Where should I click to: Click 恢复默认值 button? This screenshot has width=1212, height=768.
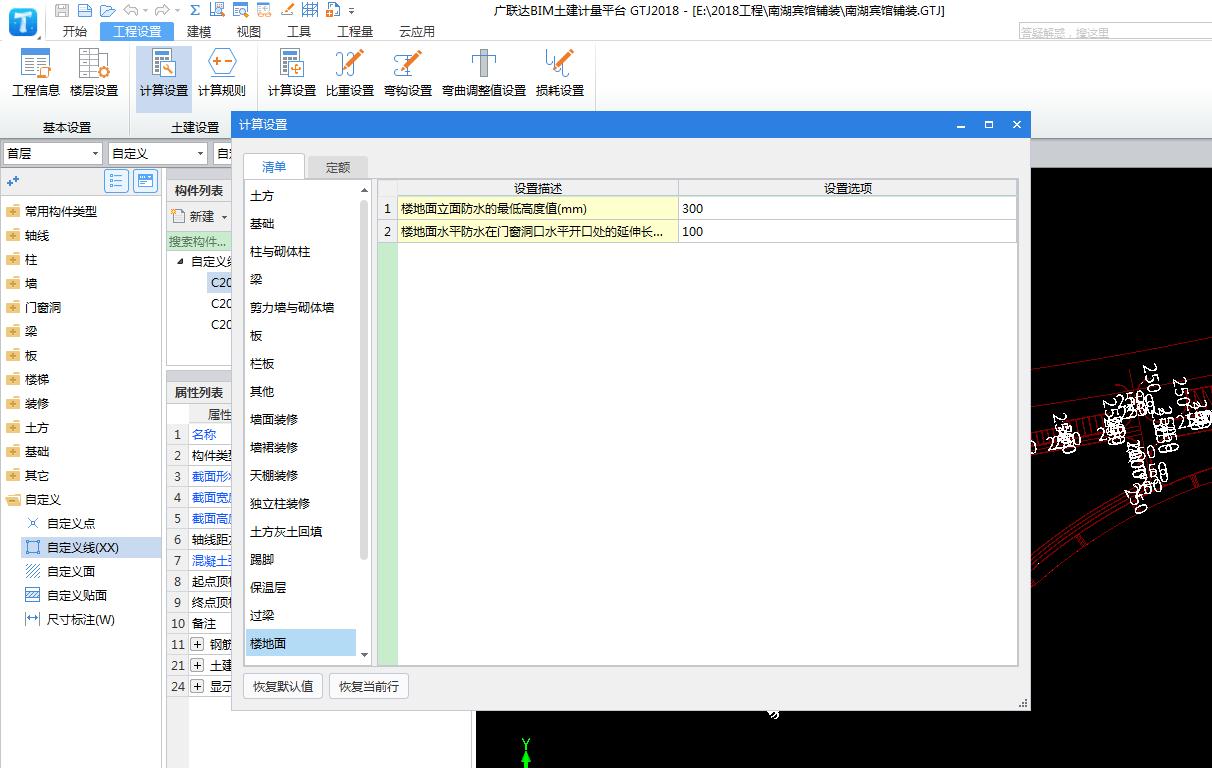click(283, 686)
